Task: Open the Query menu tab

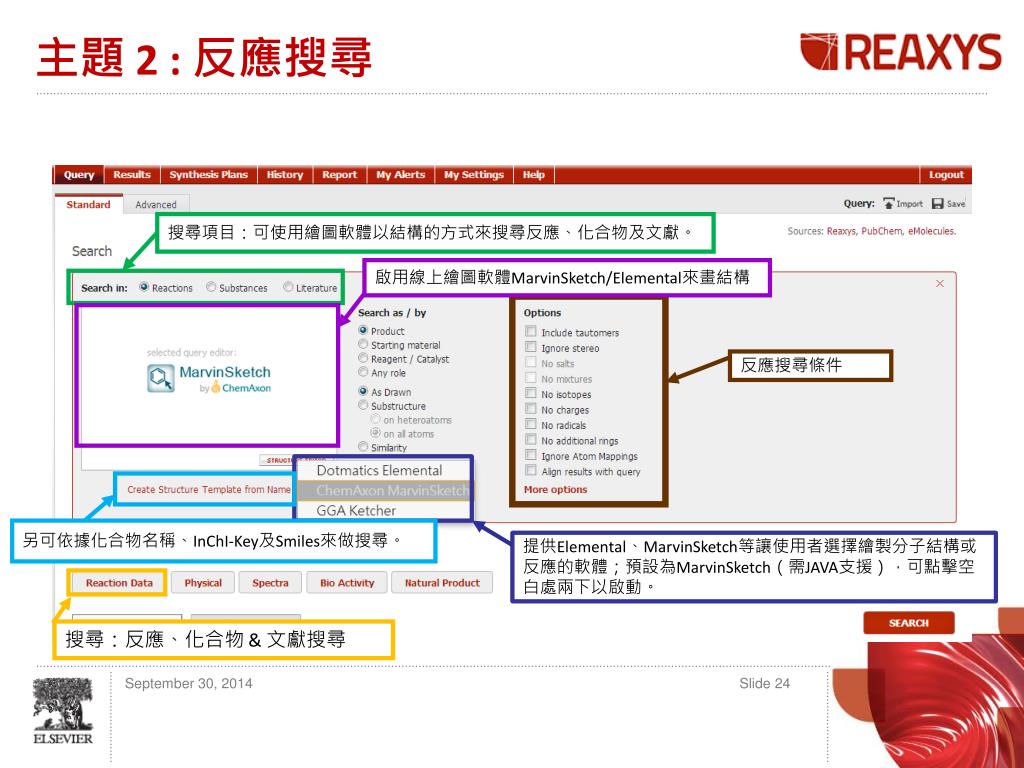Action: click(79, 174)
